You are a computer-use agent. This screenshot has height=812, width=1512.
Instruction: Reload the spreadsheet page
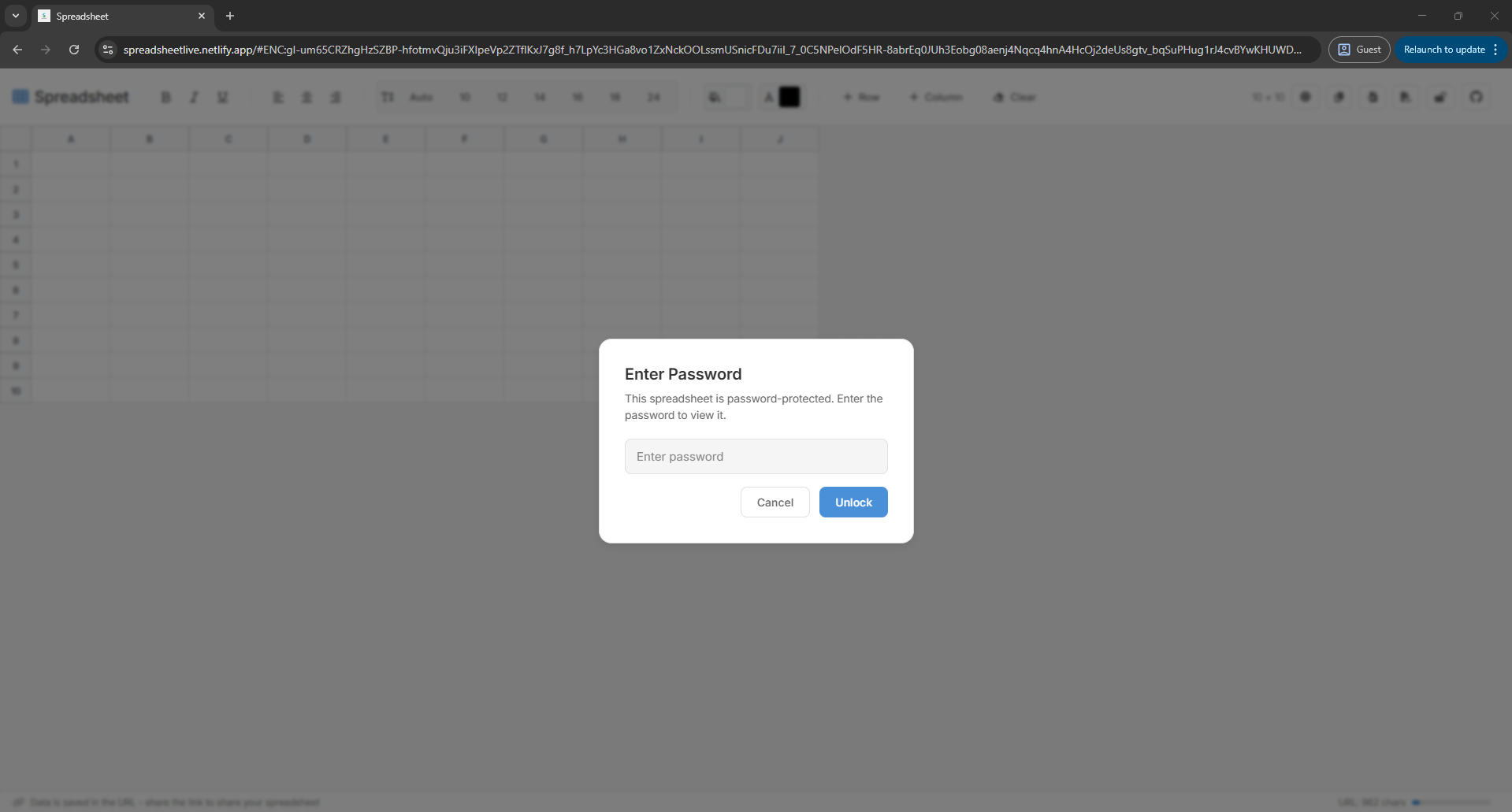(x=74, y=50)
